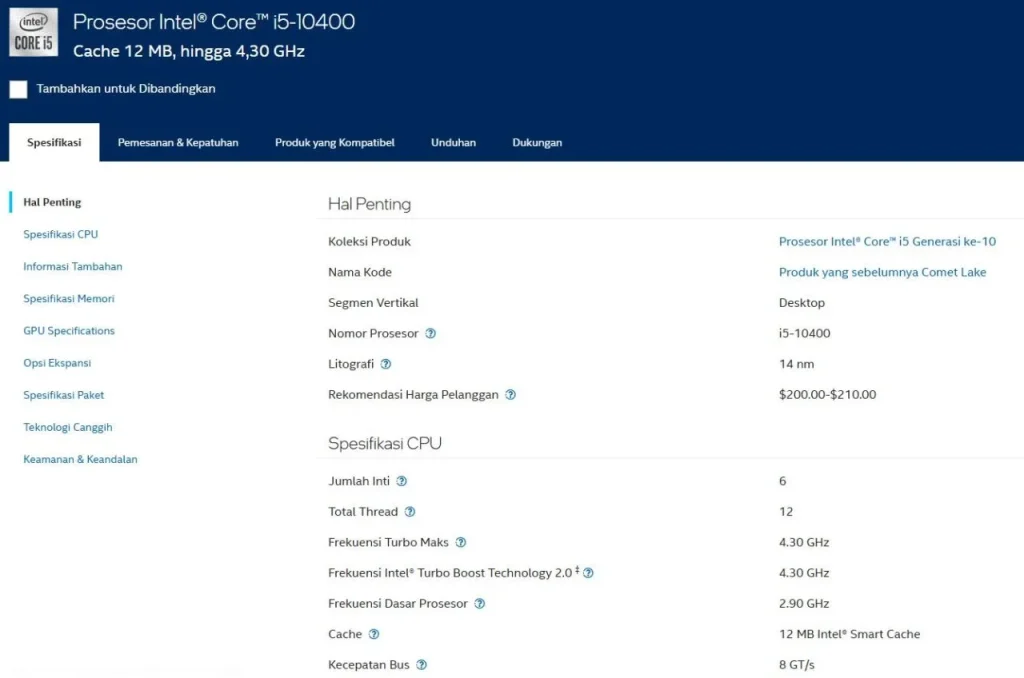Open the Nomor Prosesor tooltip icon
This screenshot has height=678, width=1024.
429,333
